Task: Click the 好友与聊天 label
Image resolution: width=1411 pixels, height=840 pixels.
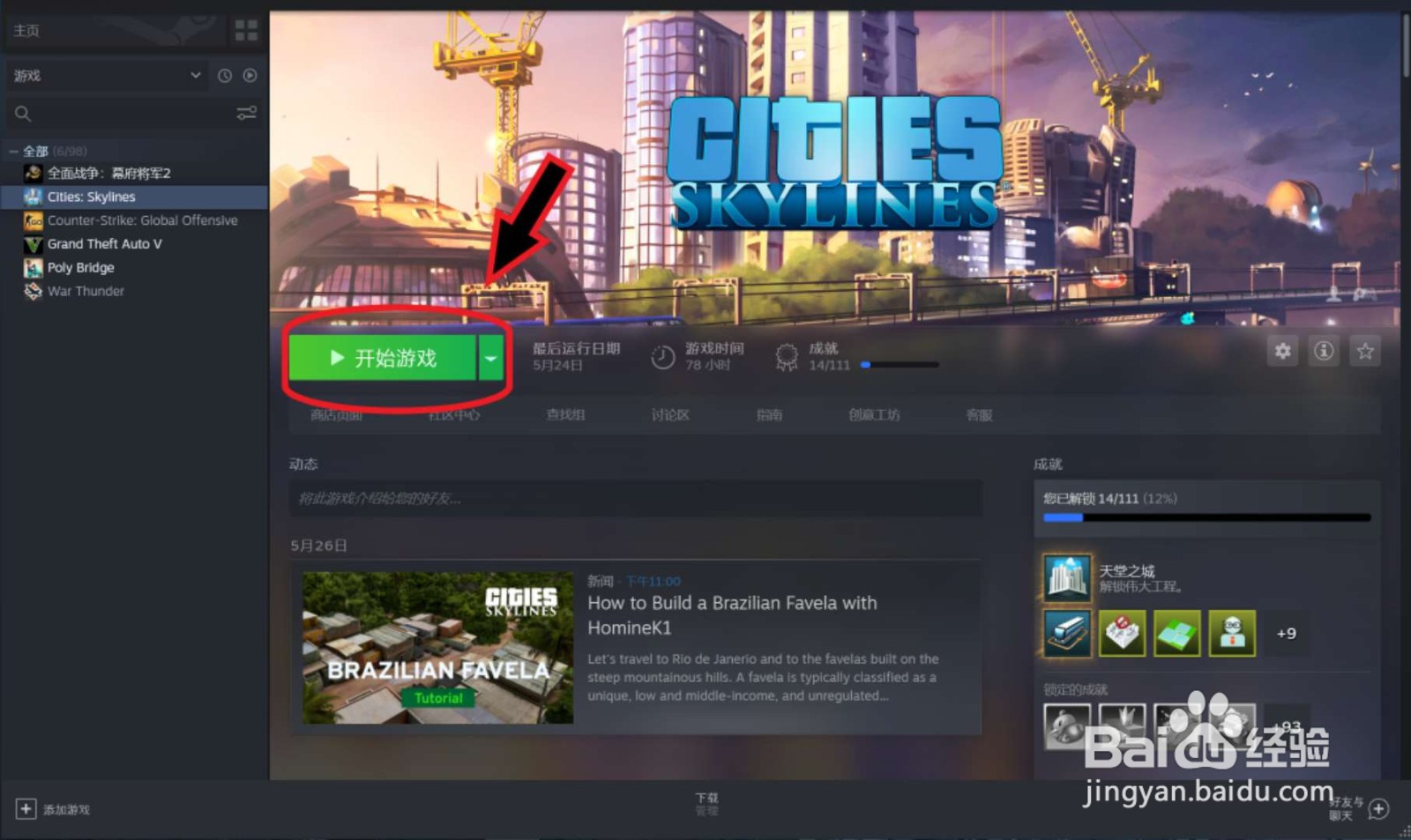Action: pos(1346,808)
